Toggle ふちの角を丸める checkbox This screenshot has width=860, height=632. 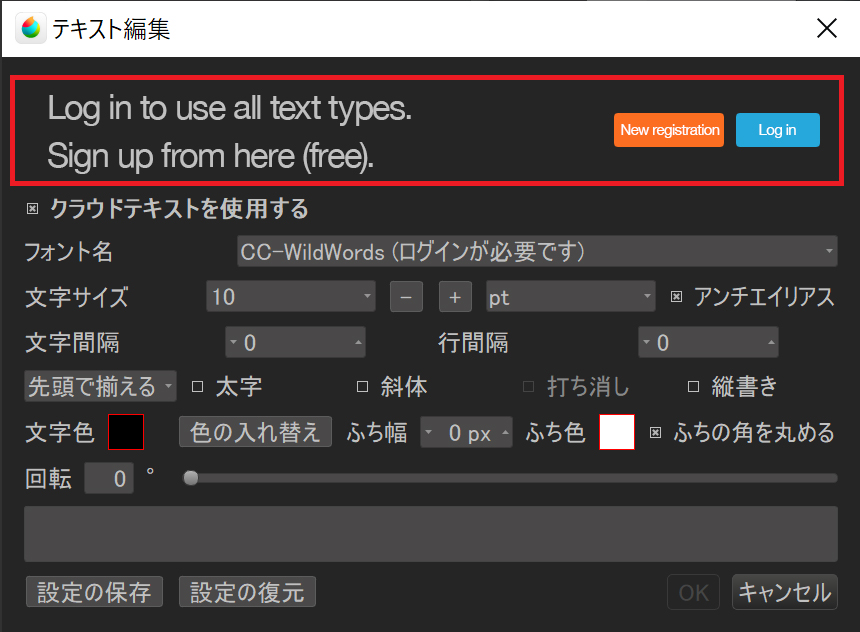coord(656,433)
